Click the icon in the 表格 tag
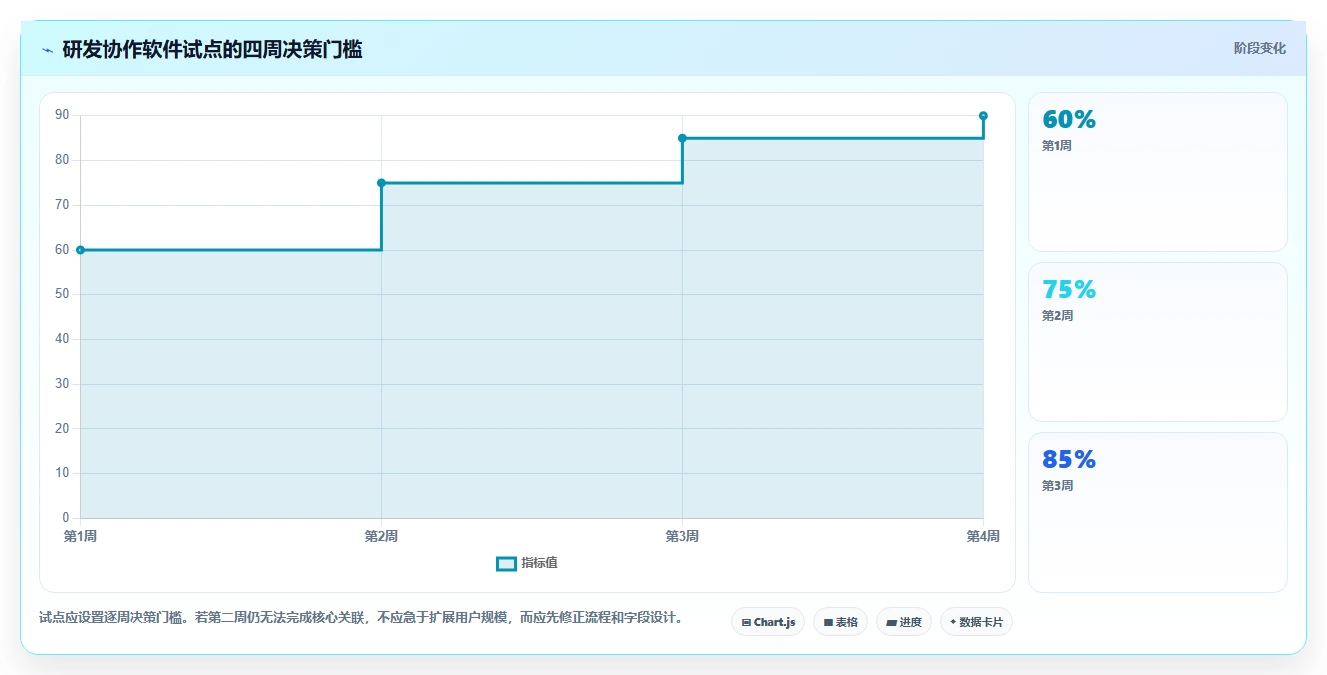1327x675 pixels. click(x=828, y=622)
